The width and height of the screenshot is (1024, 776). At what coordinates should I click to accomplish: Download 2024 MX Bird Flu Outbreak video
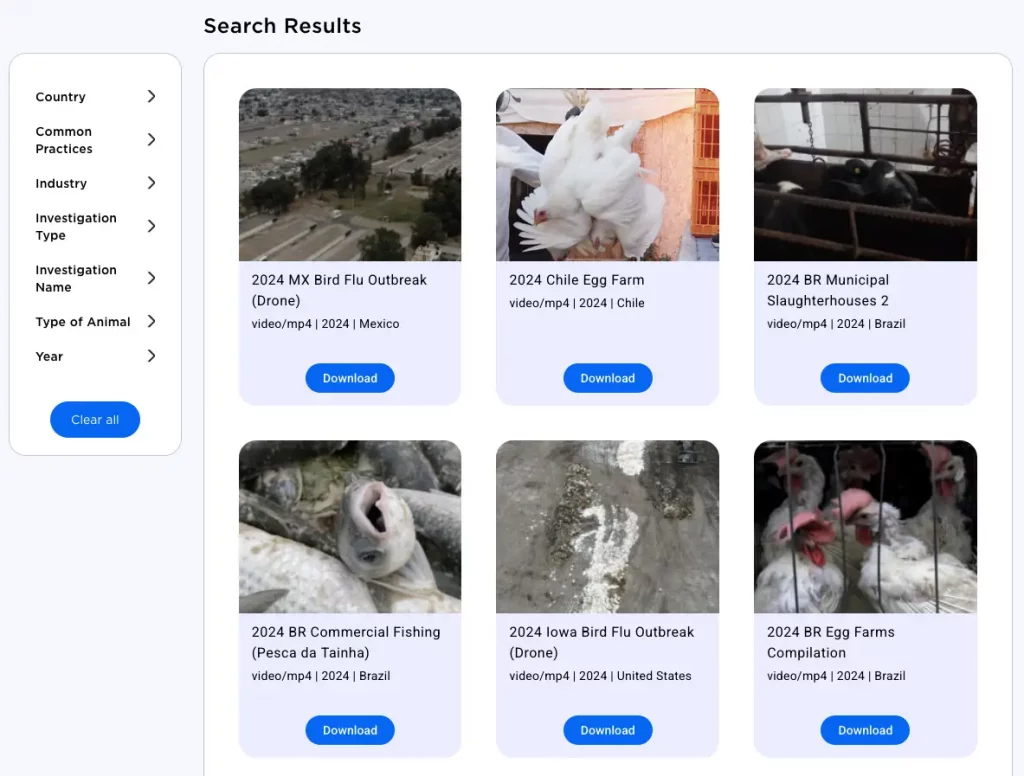[x=350, y=378]
